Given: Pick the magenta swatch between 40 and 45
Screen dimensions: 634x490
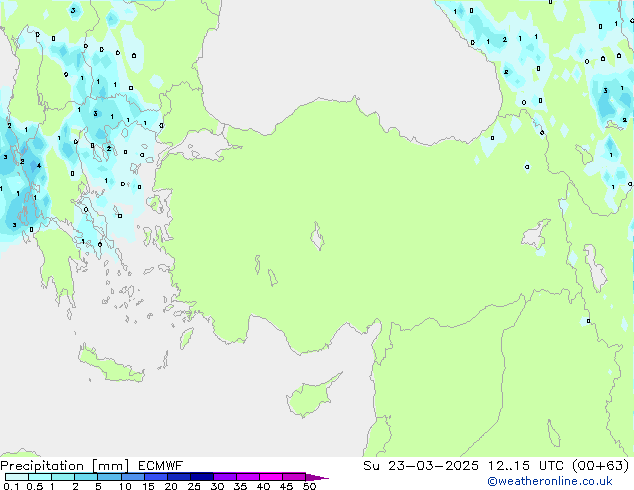Looking at the screenshot, I should 271,477.
